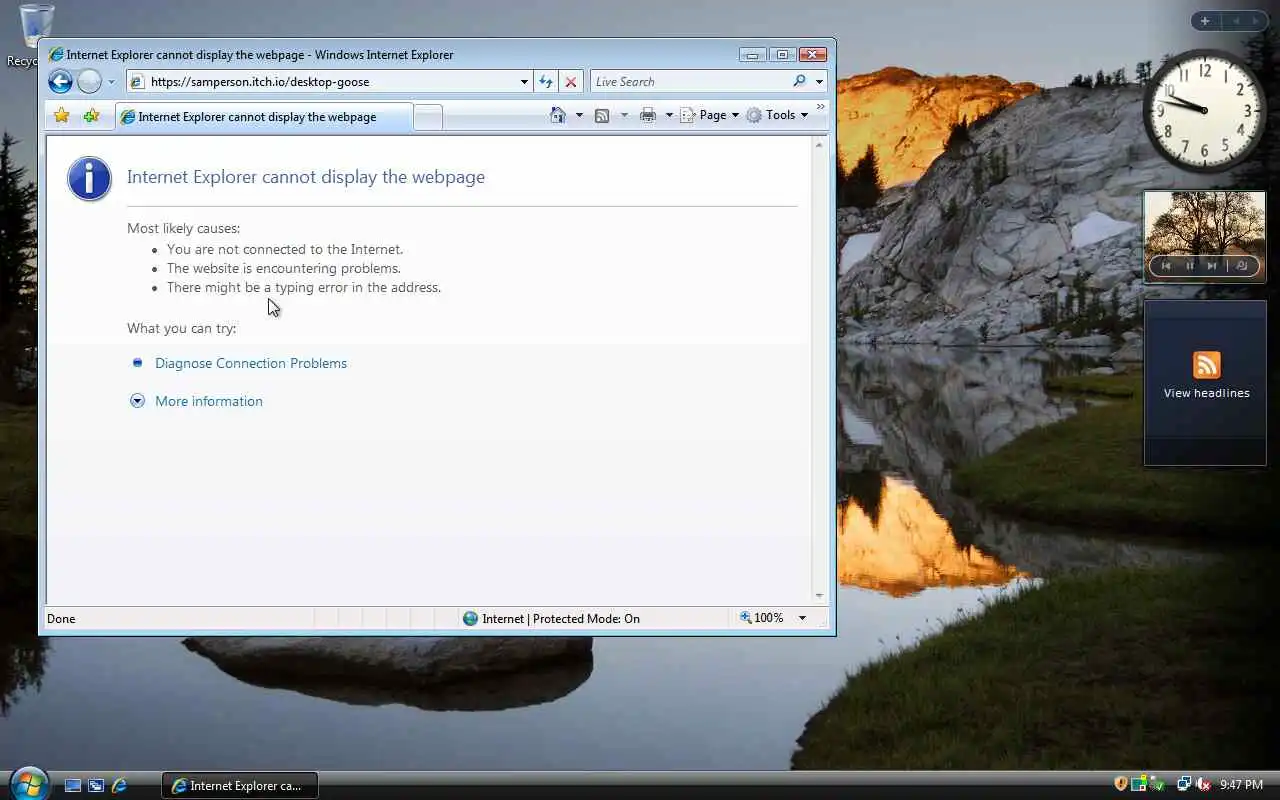Launch Internet Explorer from Quick Launch
The height and width of the screenshot is (800, 1280).
[119, 786]
